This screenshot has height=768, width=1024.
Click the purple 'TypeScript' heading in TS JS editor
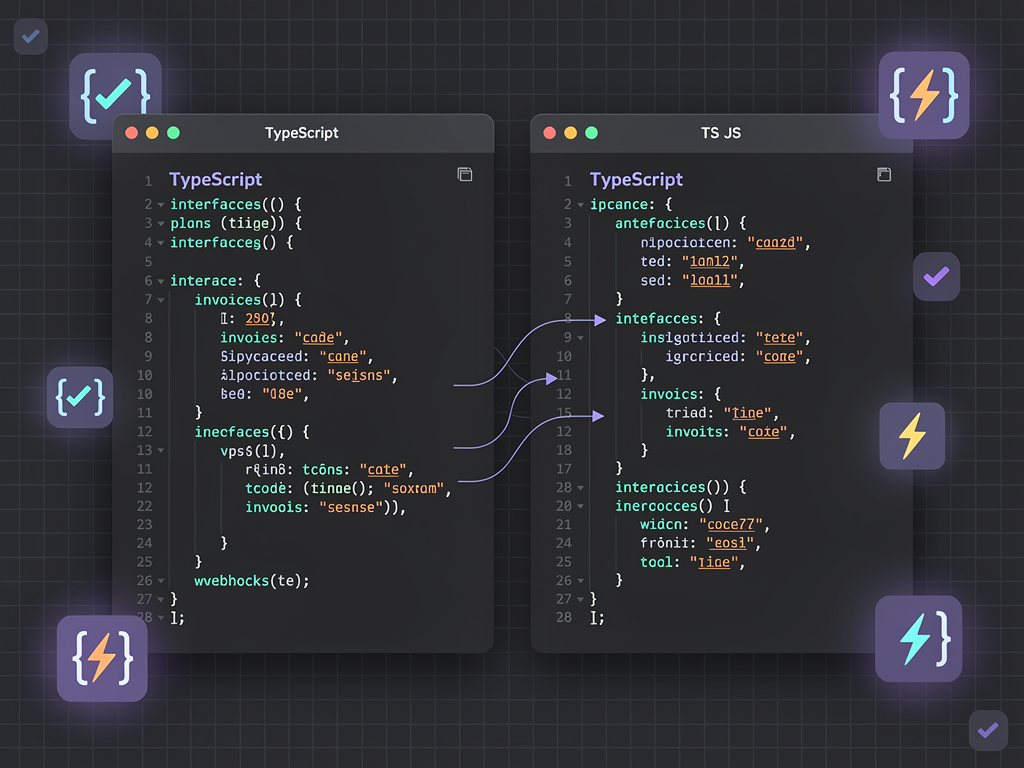[x=636, y=180]
